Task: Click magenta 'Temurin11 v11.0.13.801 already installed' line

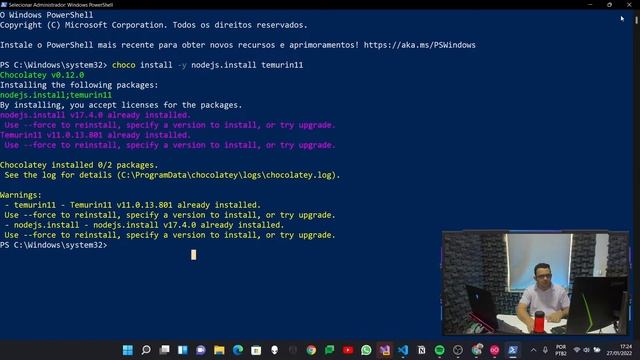Action: [x=95, y=135]
